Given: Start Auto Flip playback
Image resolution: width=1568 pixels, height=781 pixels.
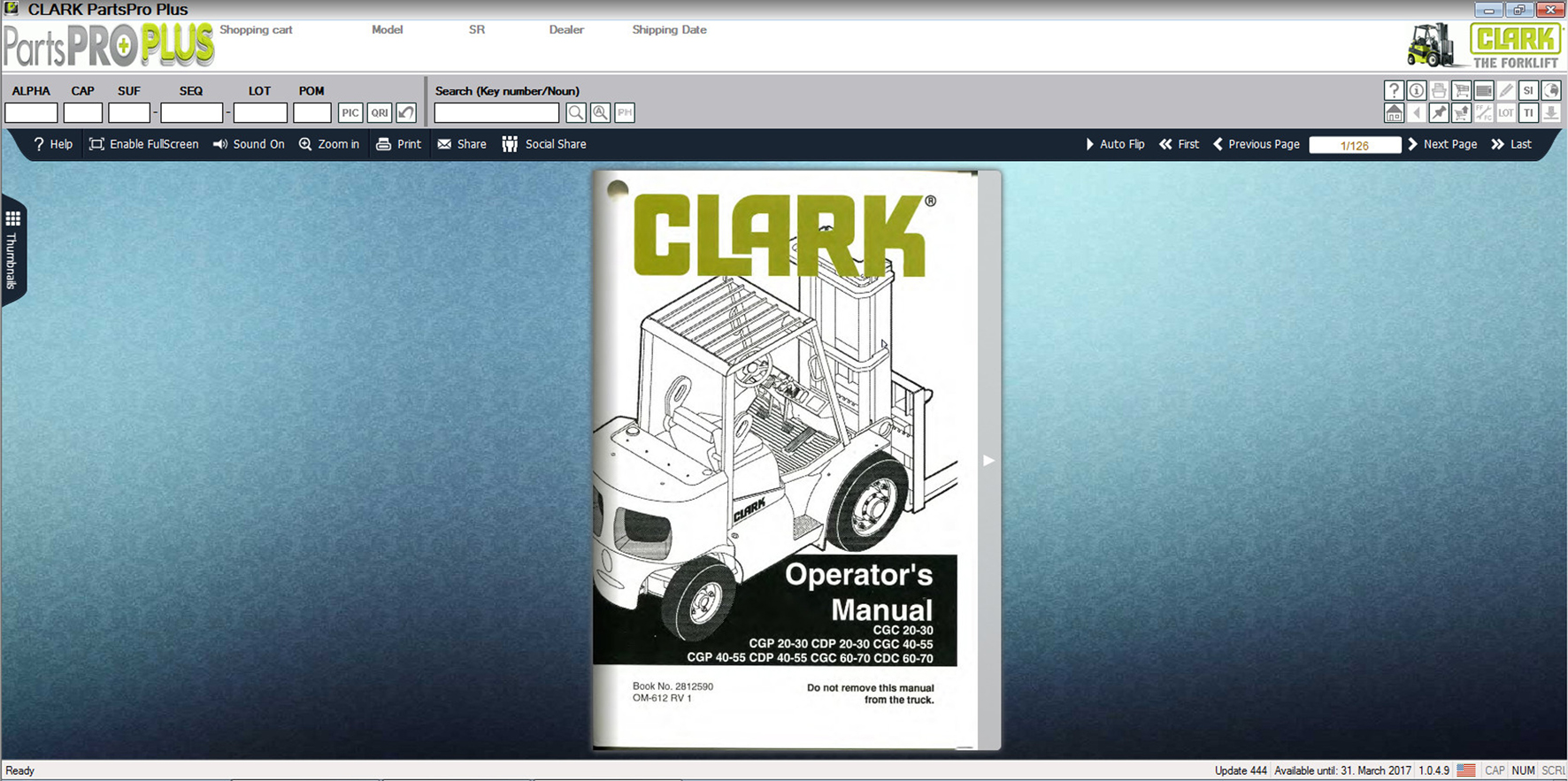Looking at the screenshot, I should tap(1115, 144).
